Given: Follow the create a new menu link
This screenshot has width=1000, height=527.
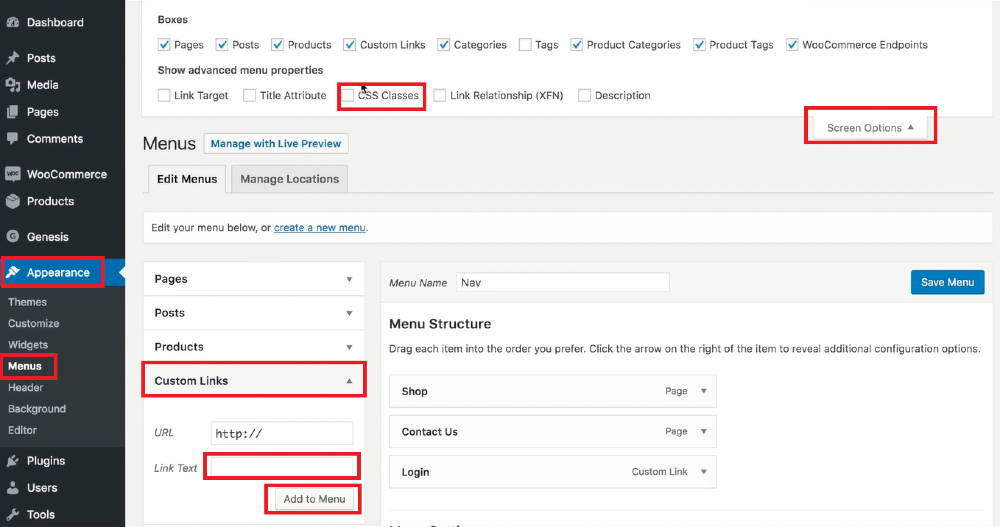Looking at the screenshot, I should point(320,228).
